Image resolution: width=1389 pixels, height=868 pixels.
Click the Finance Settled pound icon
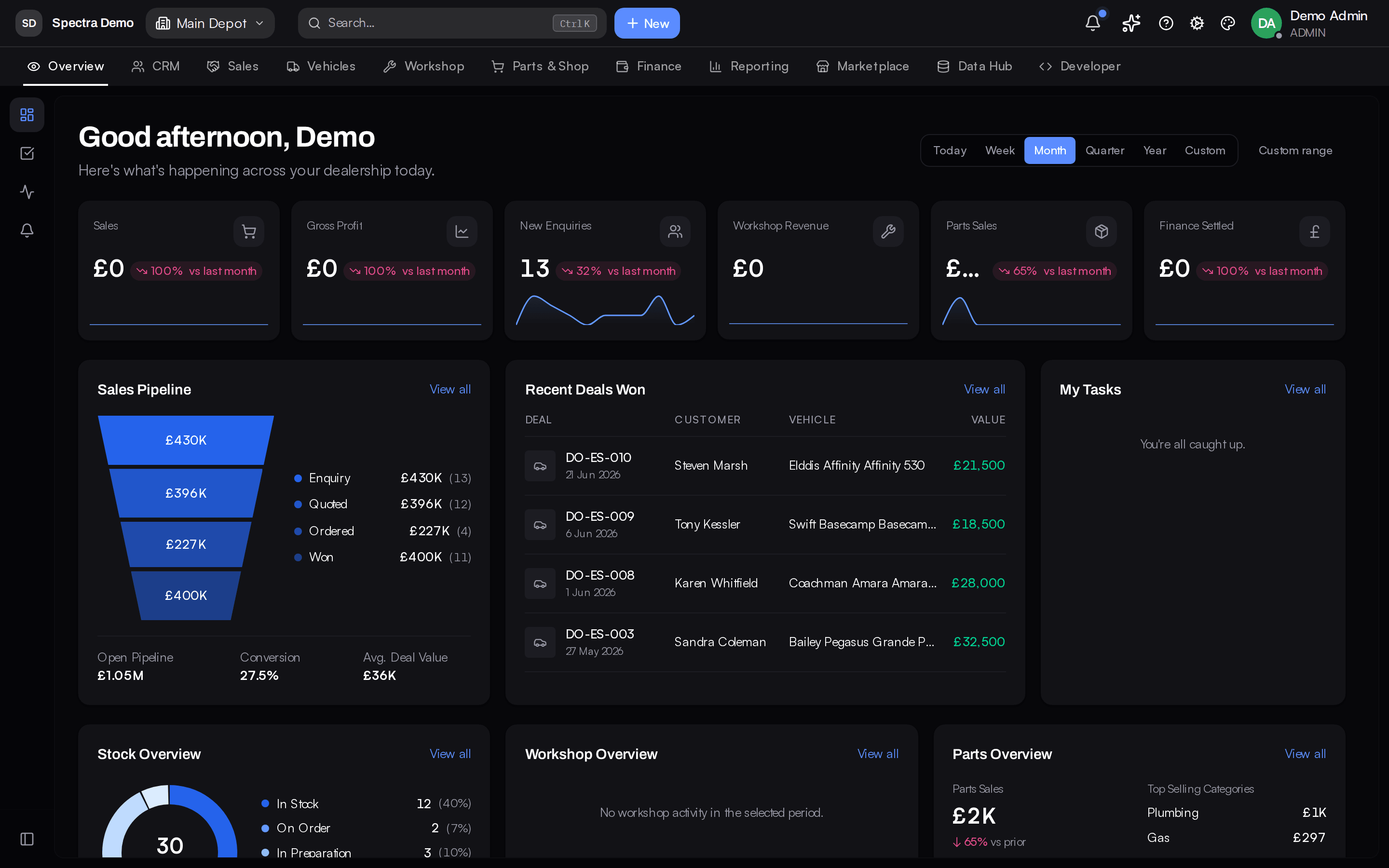click(x=1314, y=231)
